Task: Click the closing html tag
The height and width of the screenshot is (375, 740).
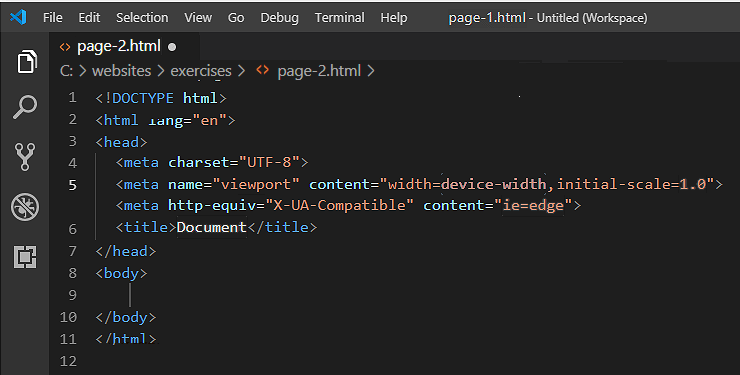Action: (x=126, y=339)
